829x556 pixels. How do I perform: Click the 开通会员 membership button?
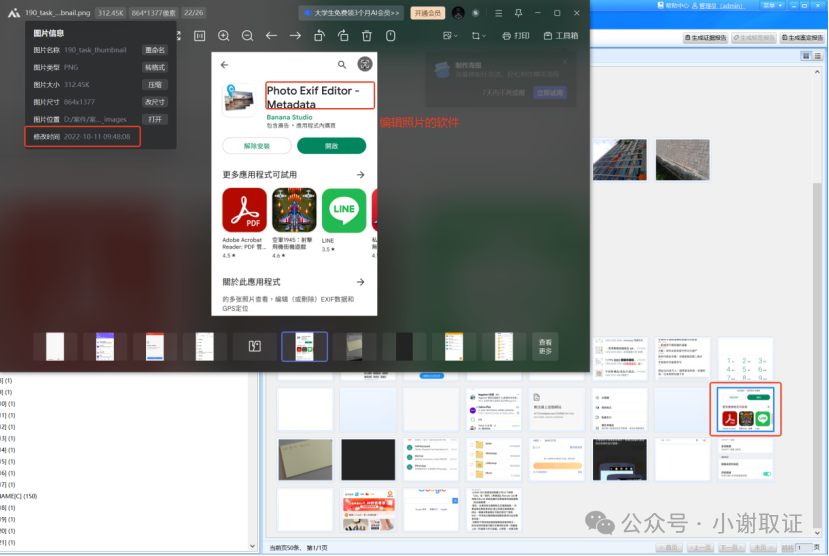coord(428,13)
